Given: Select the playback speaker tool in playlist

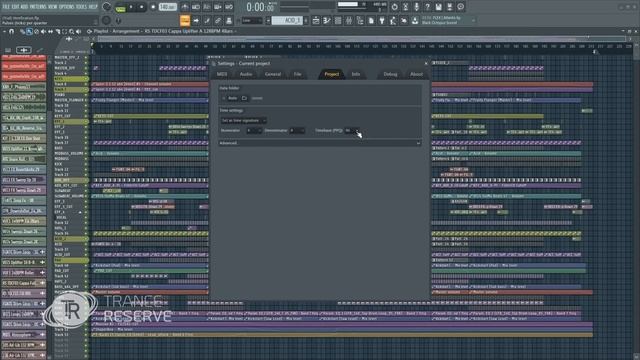Looking at the screenshot, I should click(x=78, y=31).
